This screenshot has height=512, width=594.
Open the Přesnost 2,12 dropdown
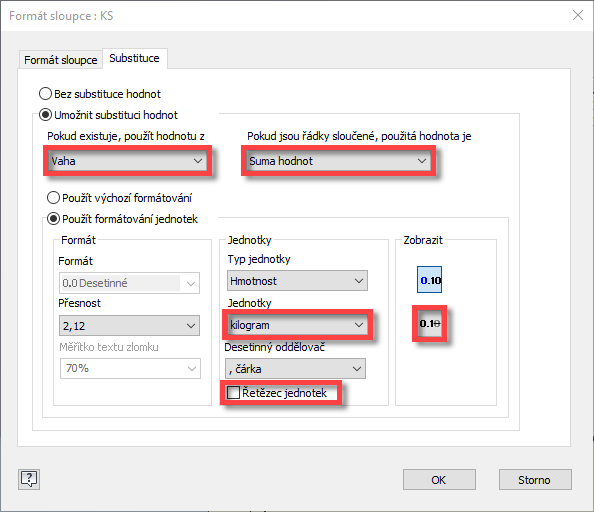(x=129, y=326)
